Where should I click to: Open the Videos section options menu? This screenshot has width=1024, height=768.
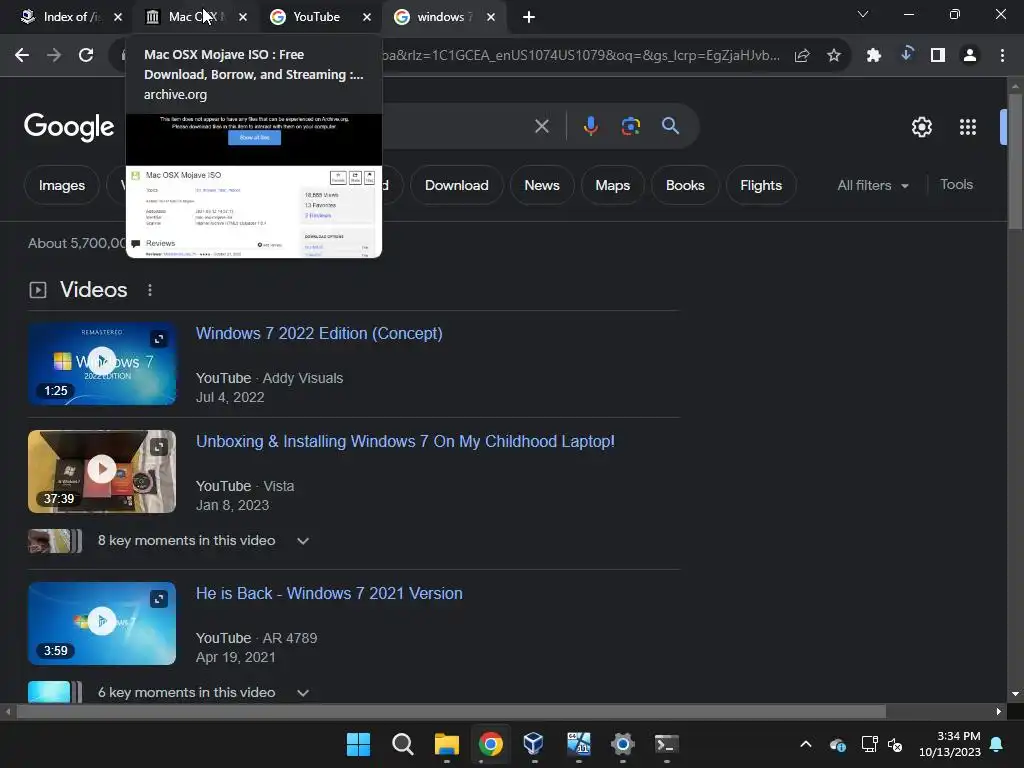(150, 290)
